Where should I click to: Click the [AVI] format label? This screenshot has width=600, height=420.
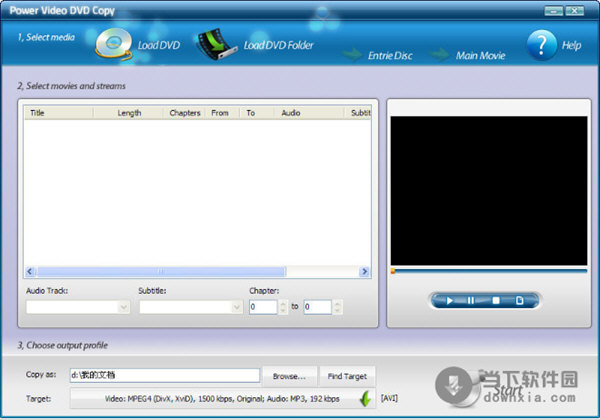click(x=389, y=398)
